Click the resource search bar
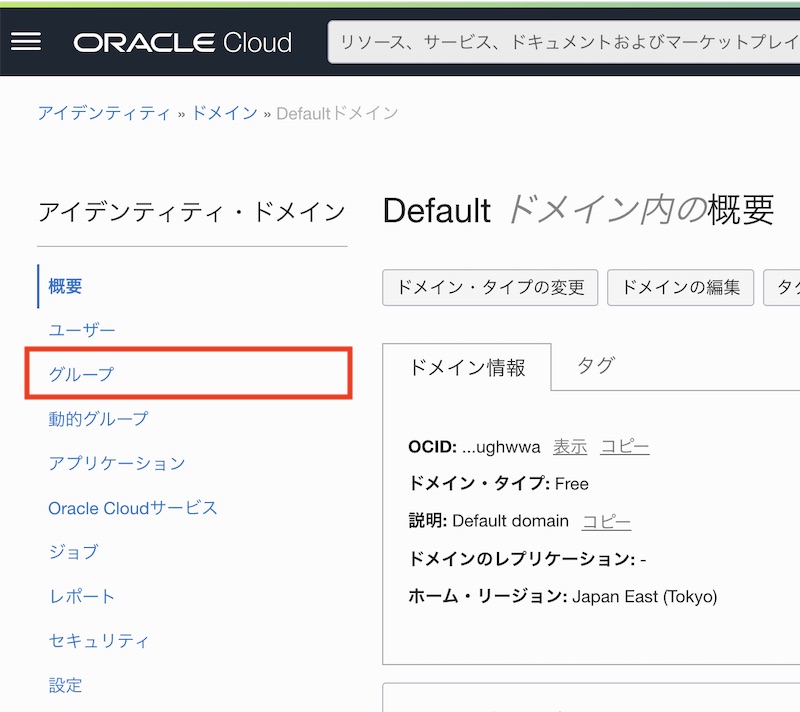This screenshot has height=712, width=800. tap(560, 42)
